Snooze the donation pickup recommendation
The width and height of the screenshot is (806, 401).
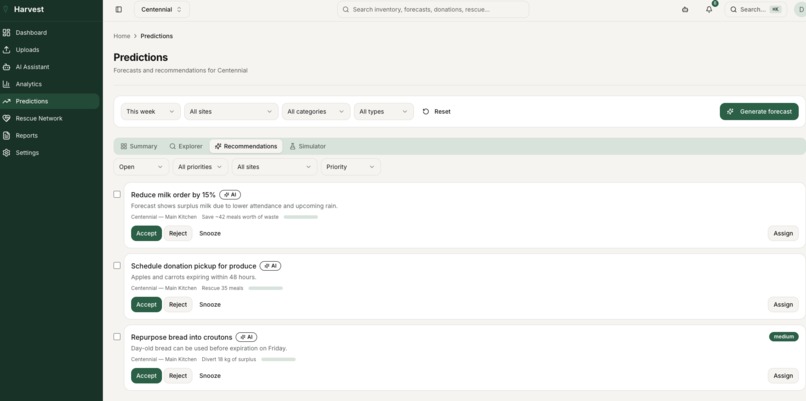(210, 304)
